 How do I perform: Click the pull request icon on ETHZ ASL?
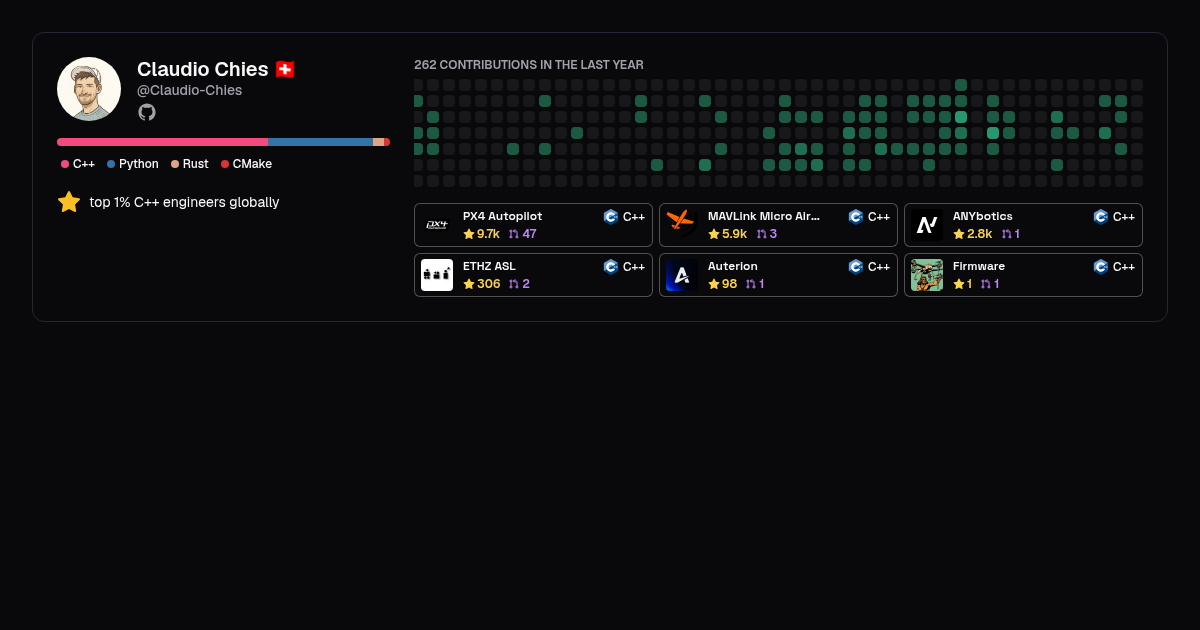click(x=514, y=284)
